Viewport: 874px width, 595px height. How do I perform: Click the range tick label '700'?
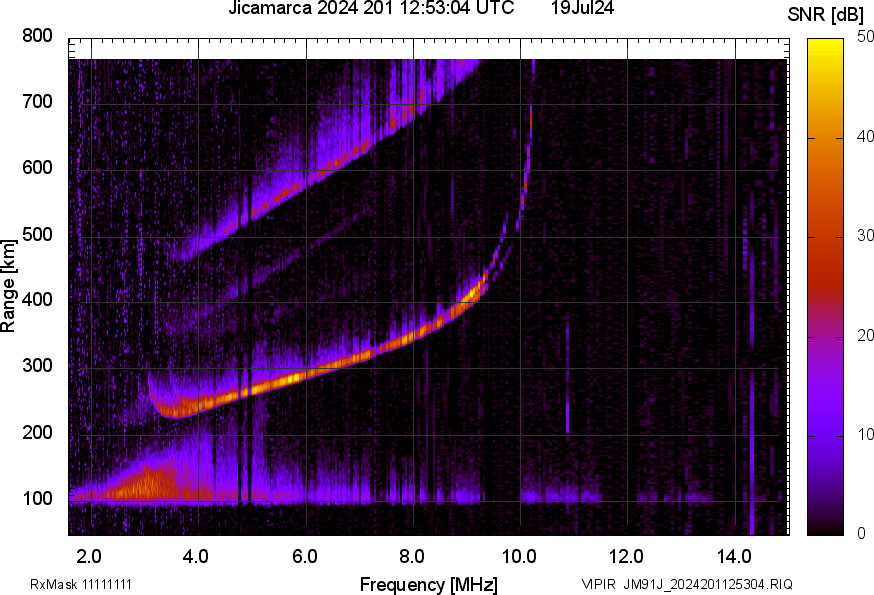click(x=37, y=101)
